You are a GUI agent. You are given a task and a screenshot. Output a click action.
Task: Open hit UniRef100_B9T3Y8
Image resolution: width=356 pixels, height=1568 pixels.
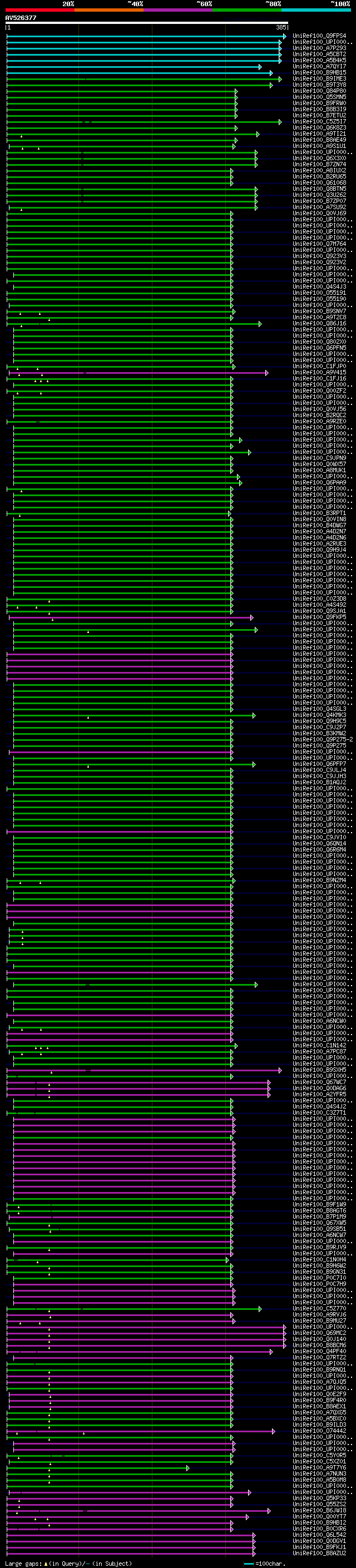click(319, 85)
